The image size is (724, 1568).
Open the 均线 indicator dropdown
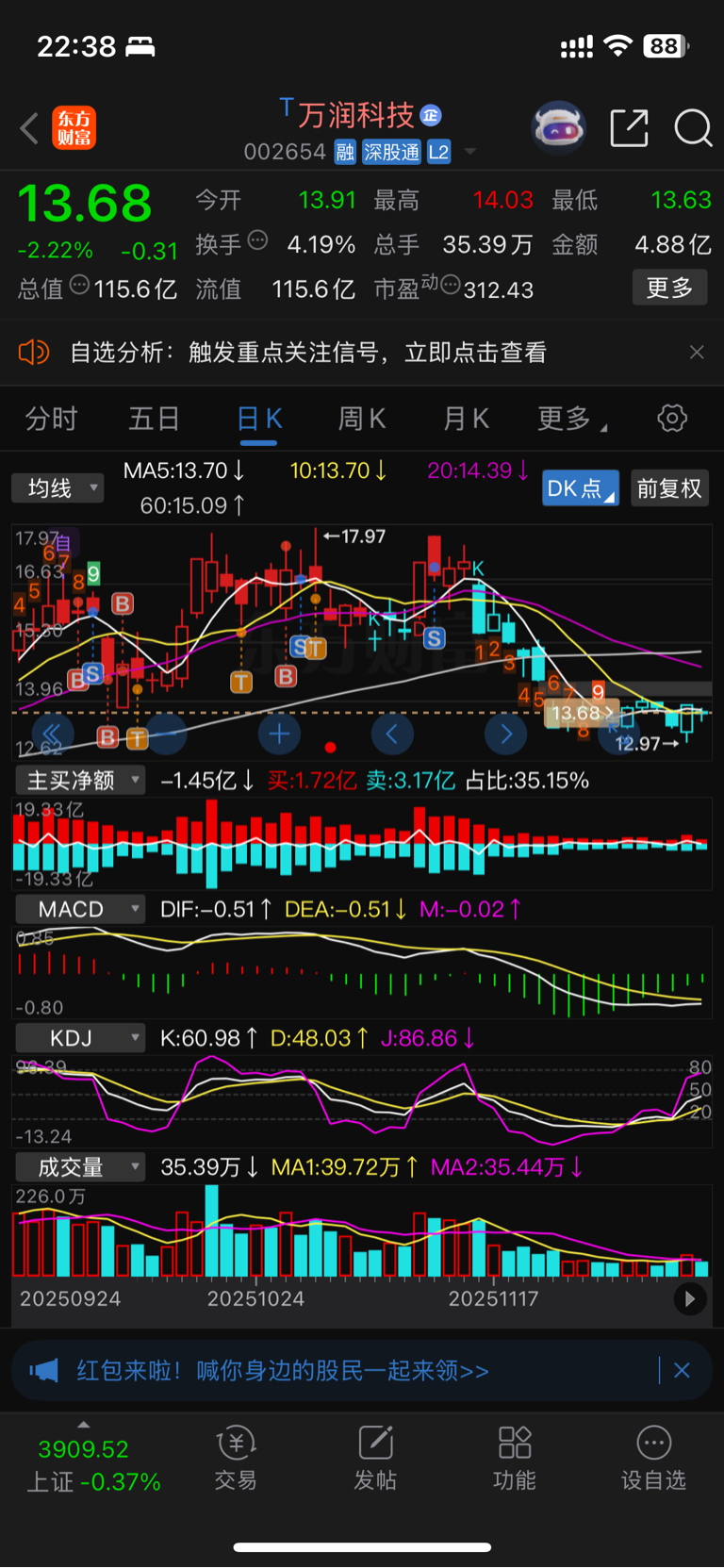coord(58,487)
